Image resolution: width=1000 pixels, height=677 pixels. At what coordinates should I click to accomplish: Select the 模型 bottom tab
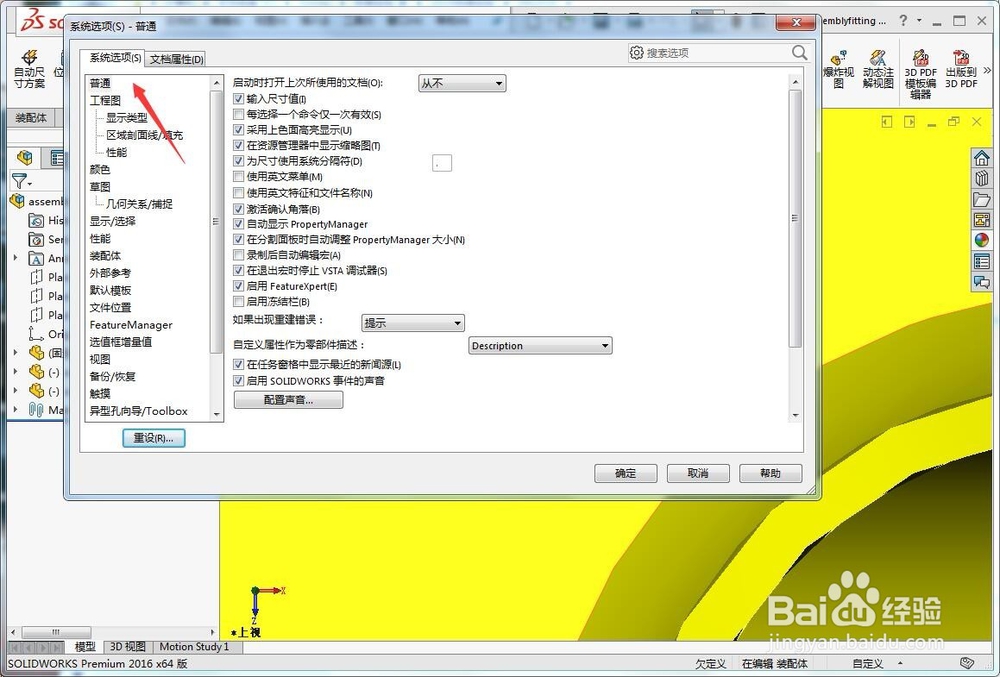tap(85, 646)
